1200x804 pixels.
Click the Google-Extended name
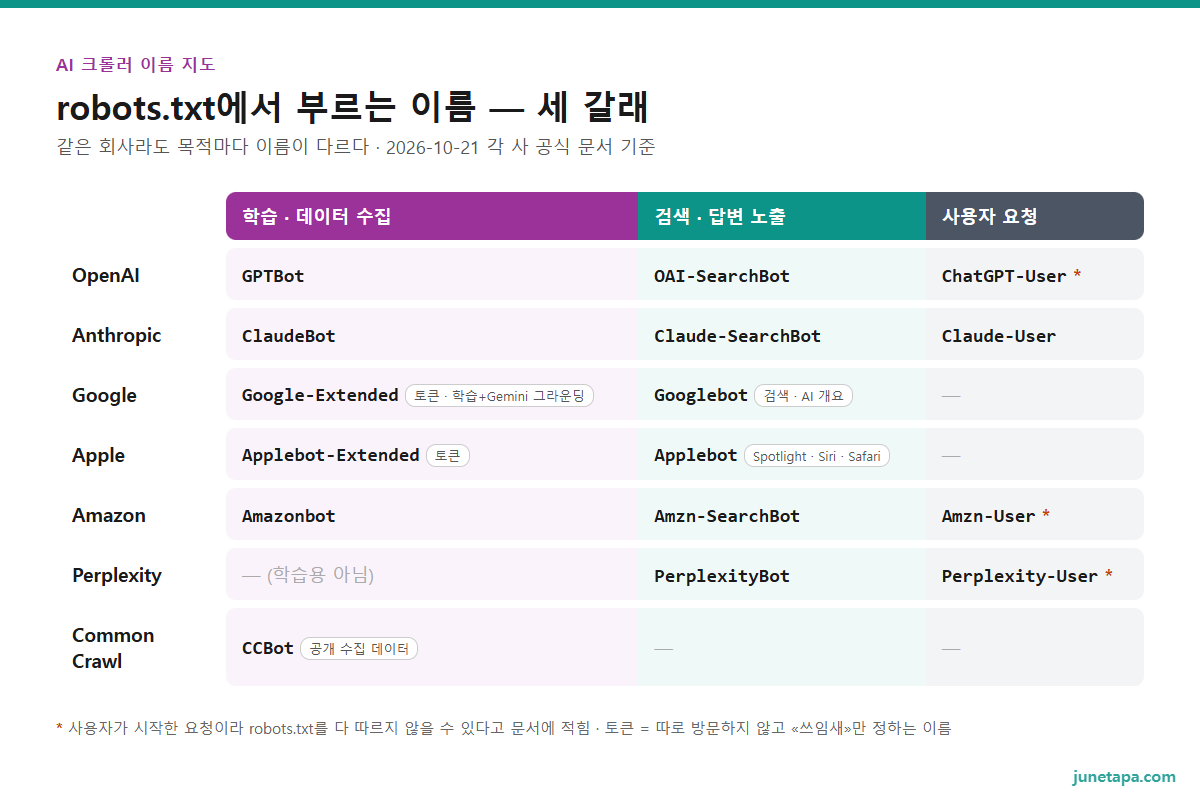point(320,395)
